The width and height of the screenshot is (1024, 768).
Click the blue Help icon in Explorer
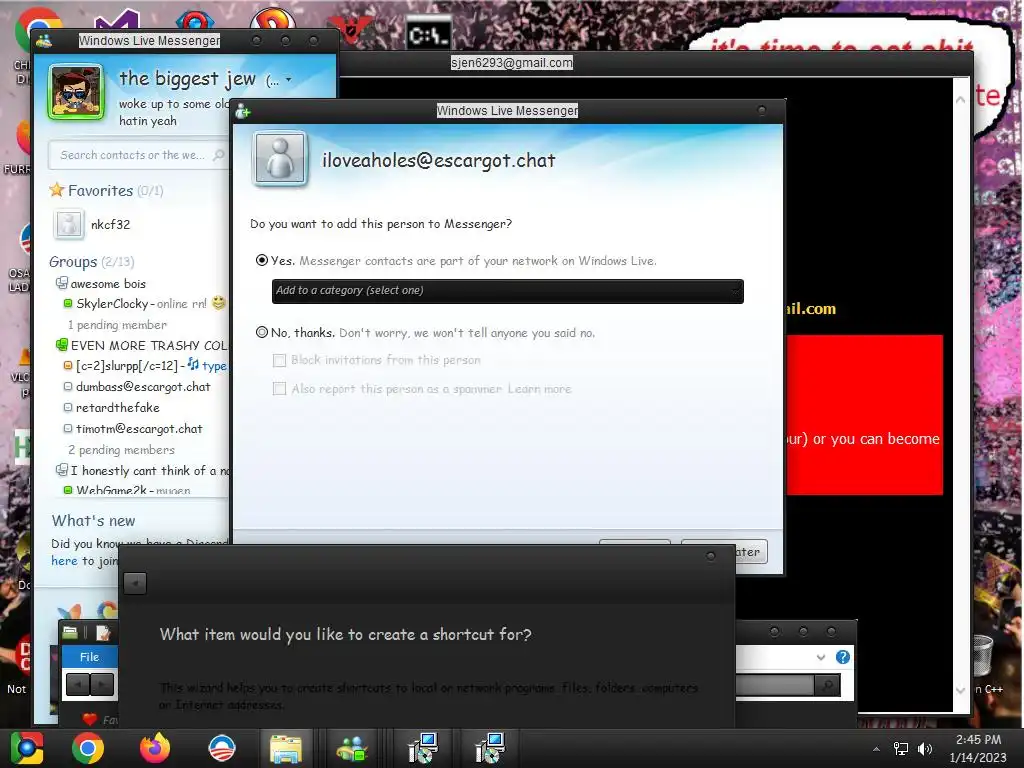tap(842, 657)
